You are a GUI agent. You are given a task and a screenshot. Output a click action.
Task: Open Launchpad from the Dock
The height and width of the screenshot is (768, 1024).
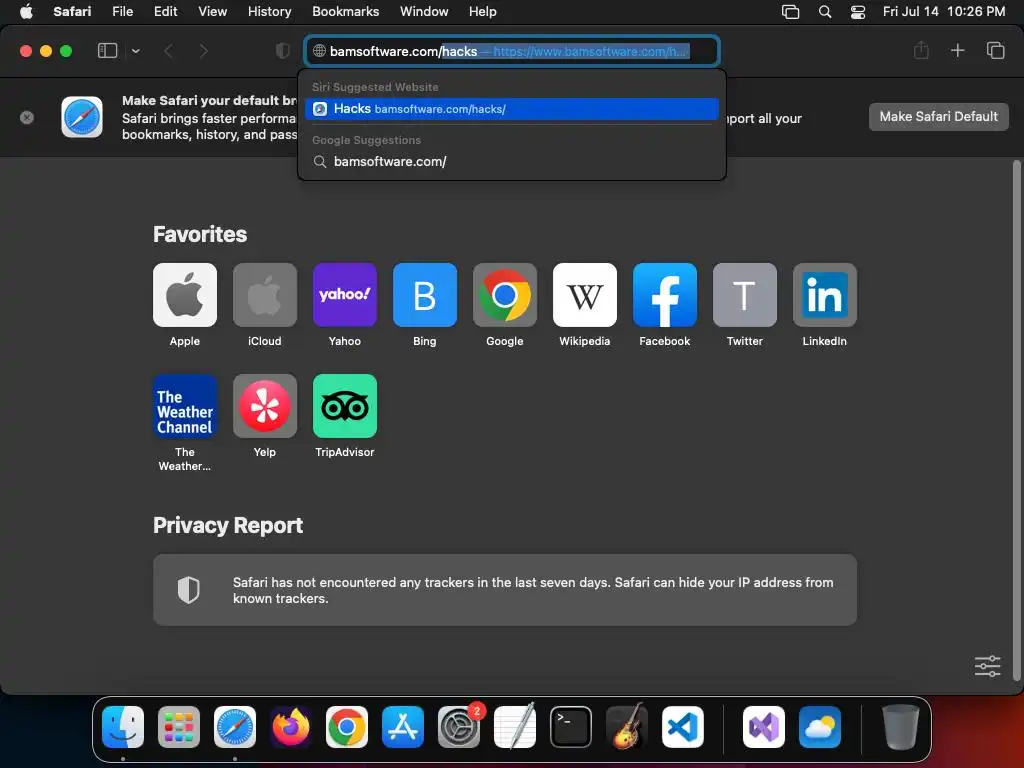[x=179, y=726]
